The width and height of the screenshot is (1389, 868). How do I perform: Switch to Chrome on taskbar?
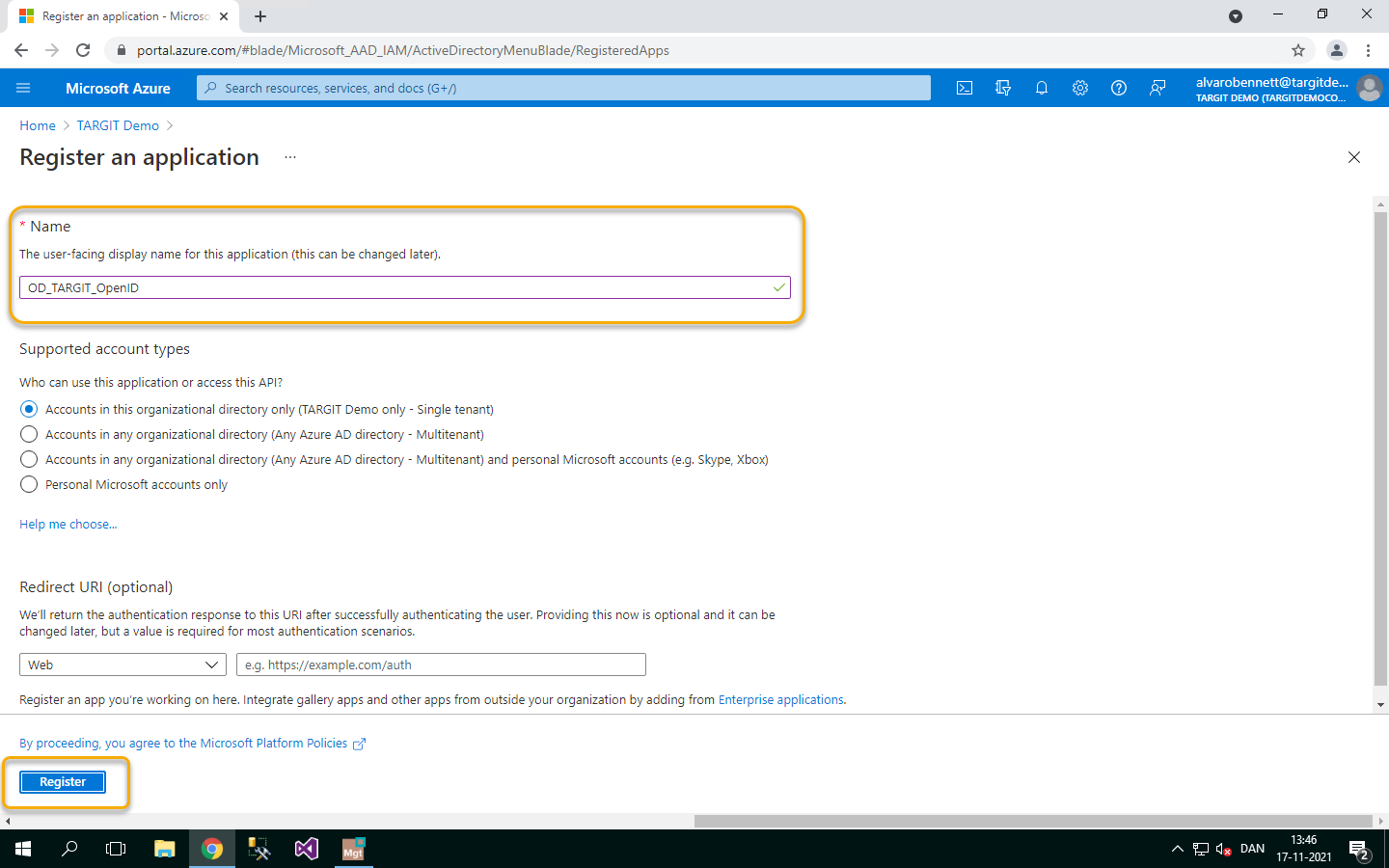pyautogui.click(x=212, y=849)
